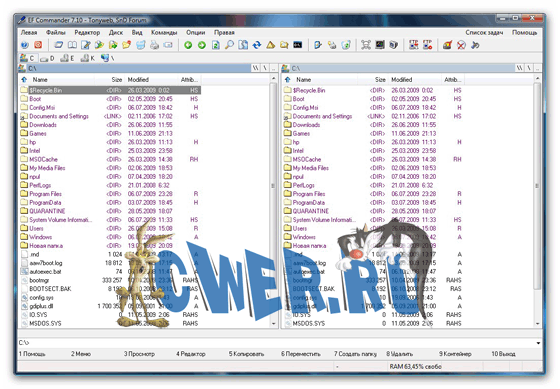
Task: Click the left panel vertical scrollbar
Action: (274, 201)
